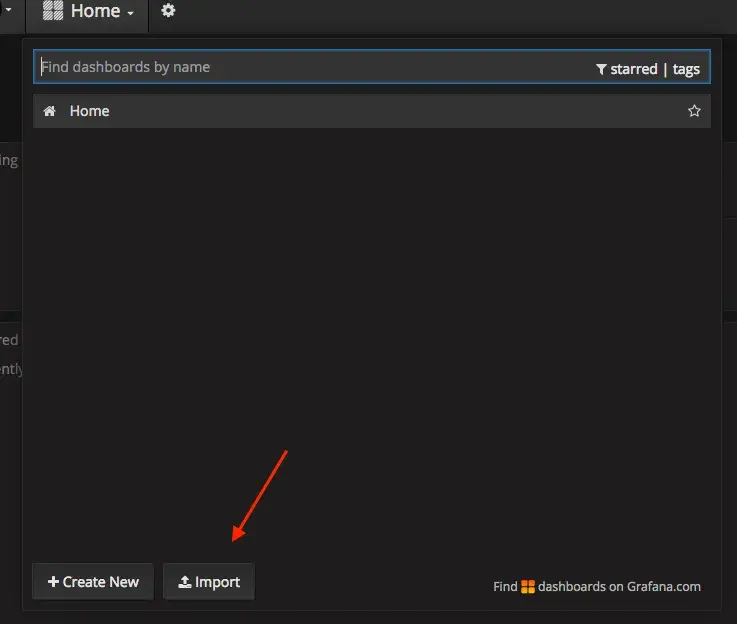Open Find dashboards on Grafana.com link
This screenshot has width=737, height=624.
[596, 586]
